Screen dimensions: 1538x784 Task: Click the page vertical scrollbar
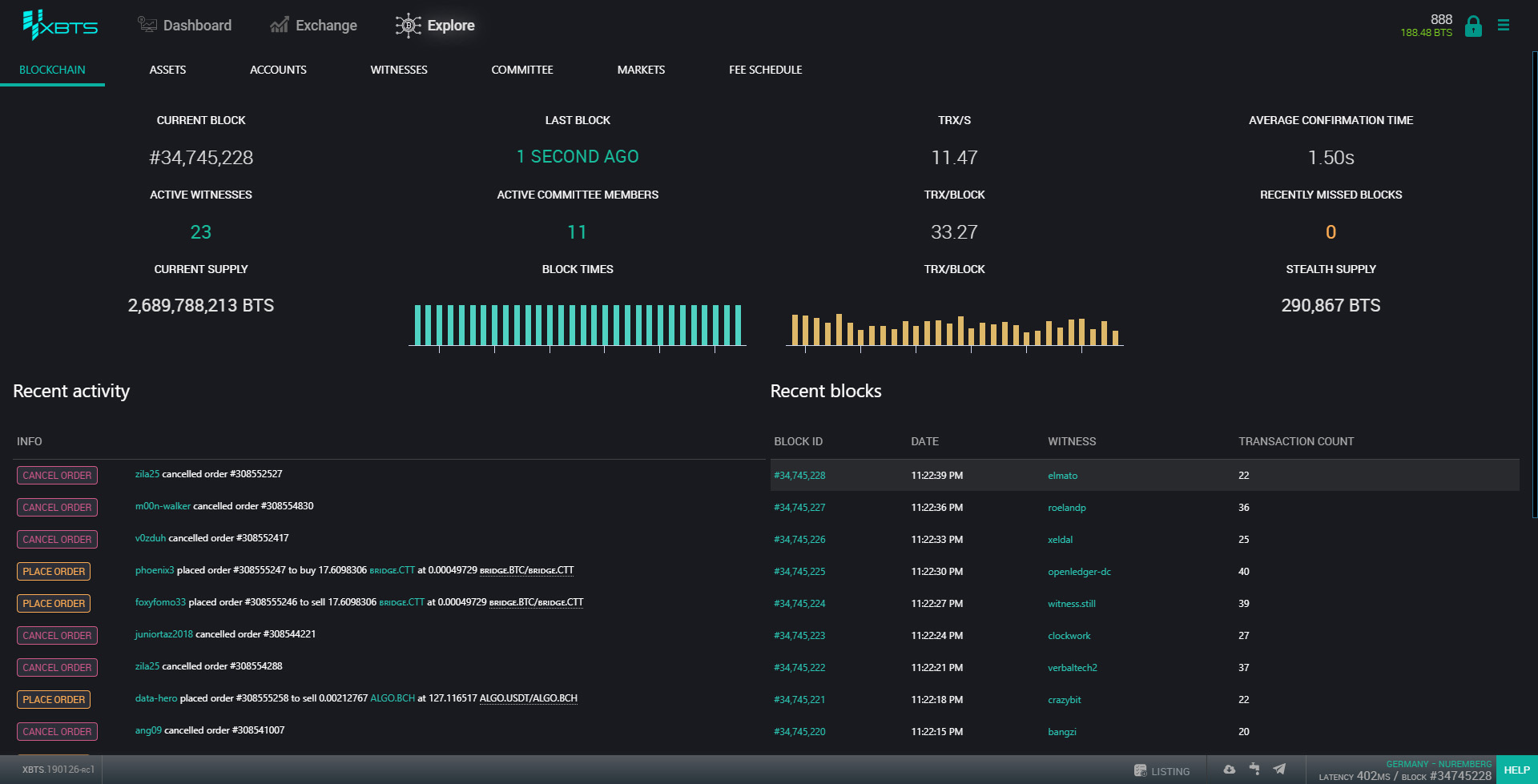(x=1534, y=284)
